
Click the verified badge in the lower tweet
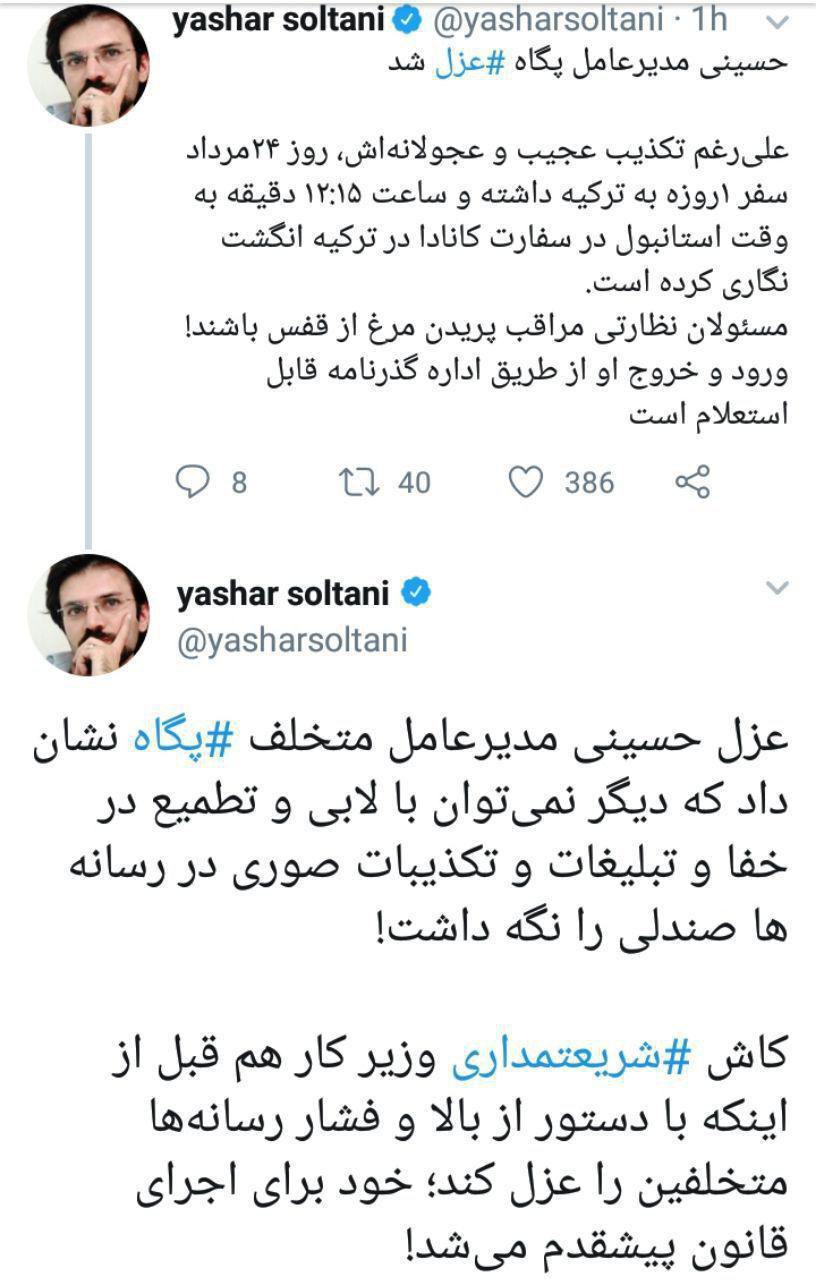coord(416,594)
